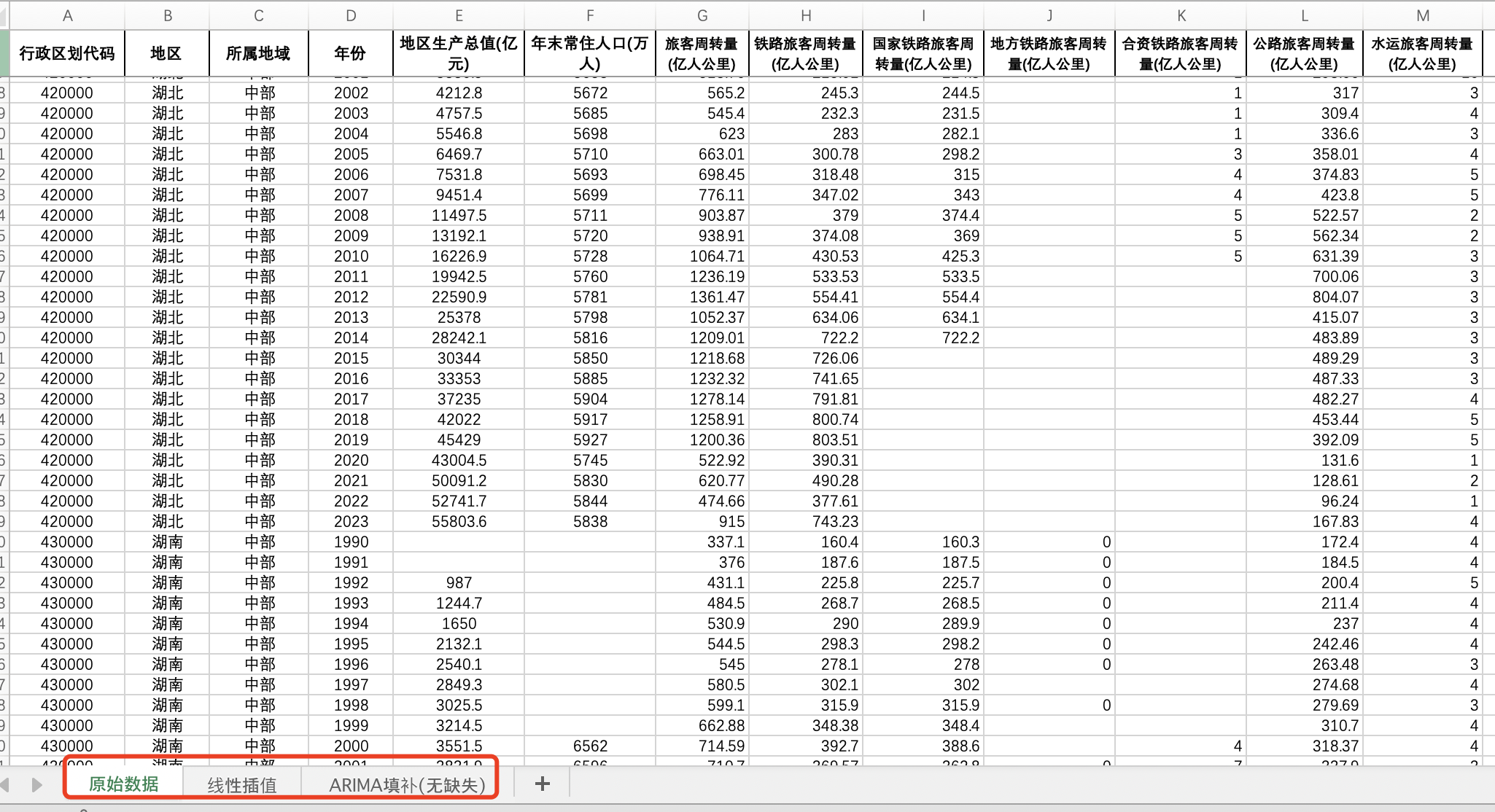Image resolution: width=1495 pixels, height=812 pixels.
Task: Click the cell with GDP value 55803.6
Action: coord(459,521)
